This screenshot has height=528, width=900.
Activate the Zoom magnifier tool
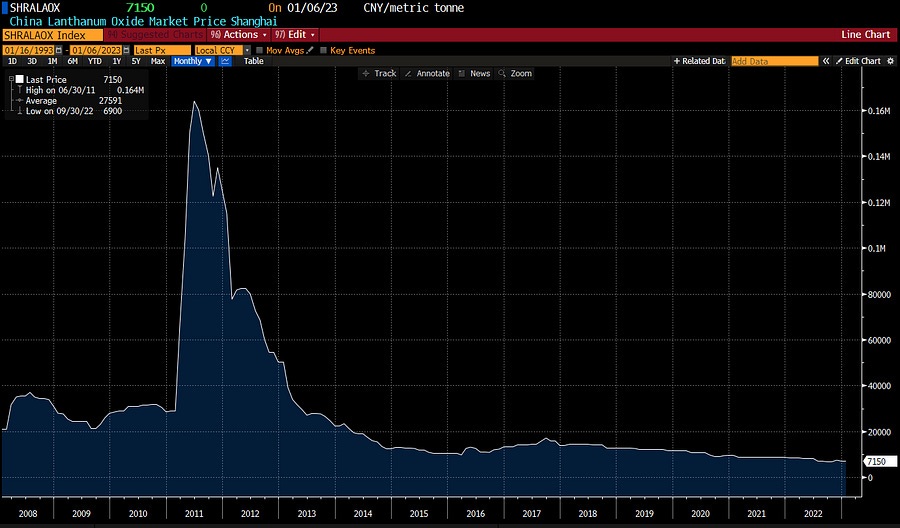click(515, 73)
